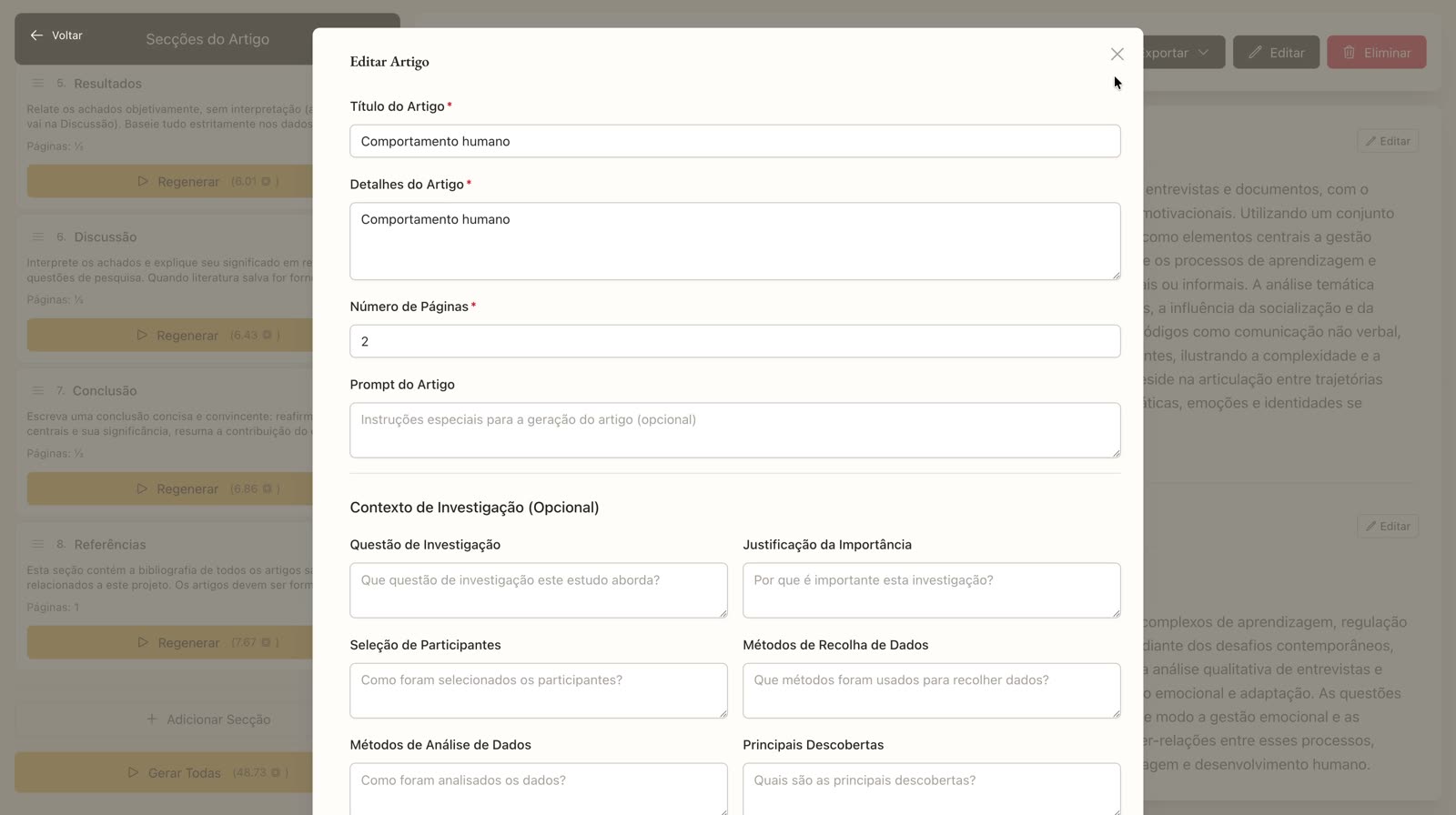The image size is (1456, 815).
Task: Regenerate the Resultados section
Action: click(x=170, y=182)
